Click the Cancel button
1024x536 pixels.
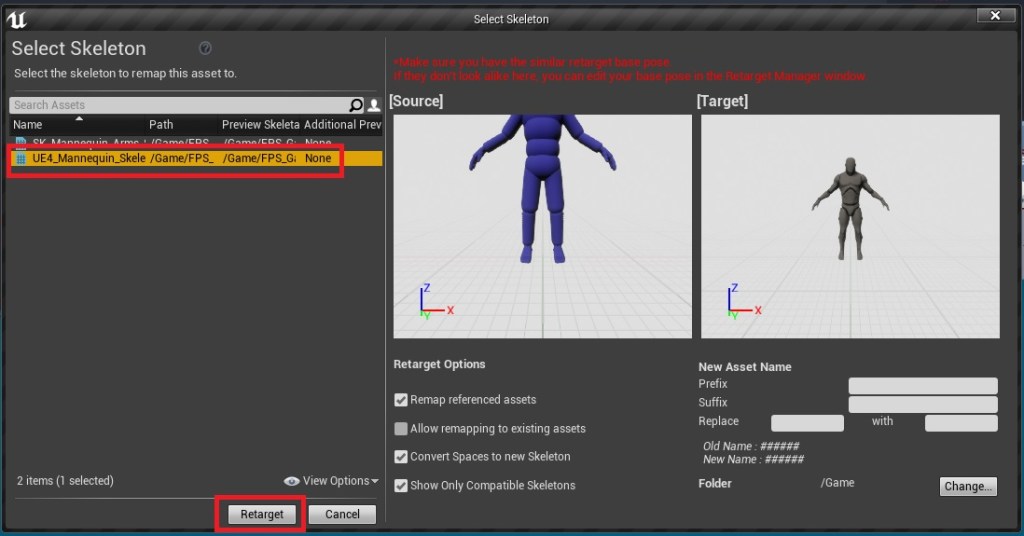click(342, 514)
